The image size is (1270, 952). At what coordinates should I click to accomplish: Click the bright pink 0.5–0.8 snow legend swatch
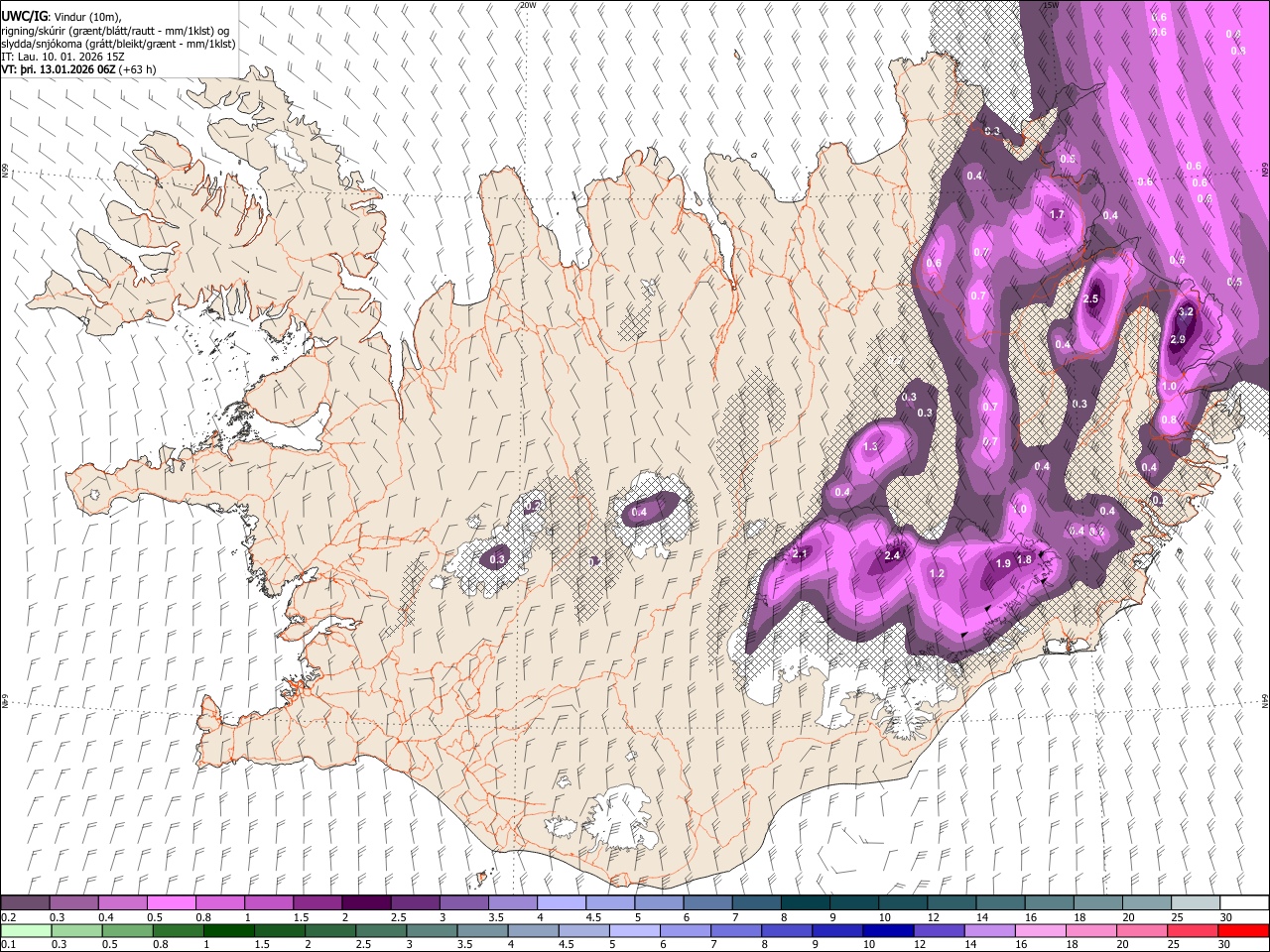point(171,903)
